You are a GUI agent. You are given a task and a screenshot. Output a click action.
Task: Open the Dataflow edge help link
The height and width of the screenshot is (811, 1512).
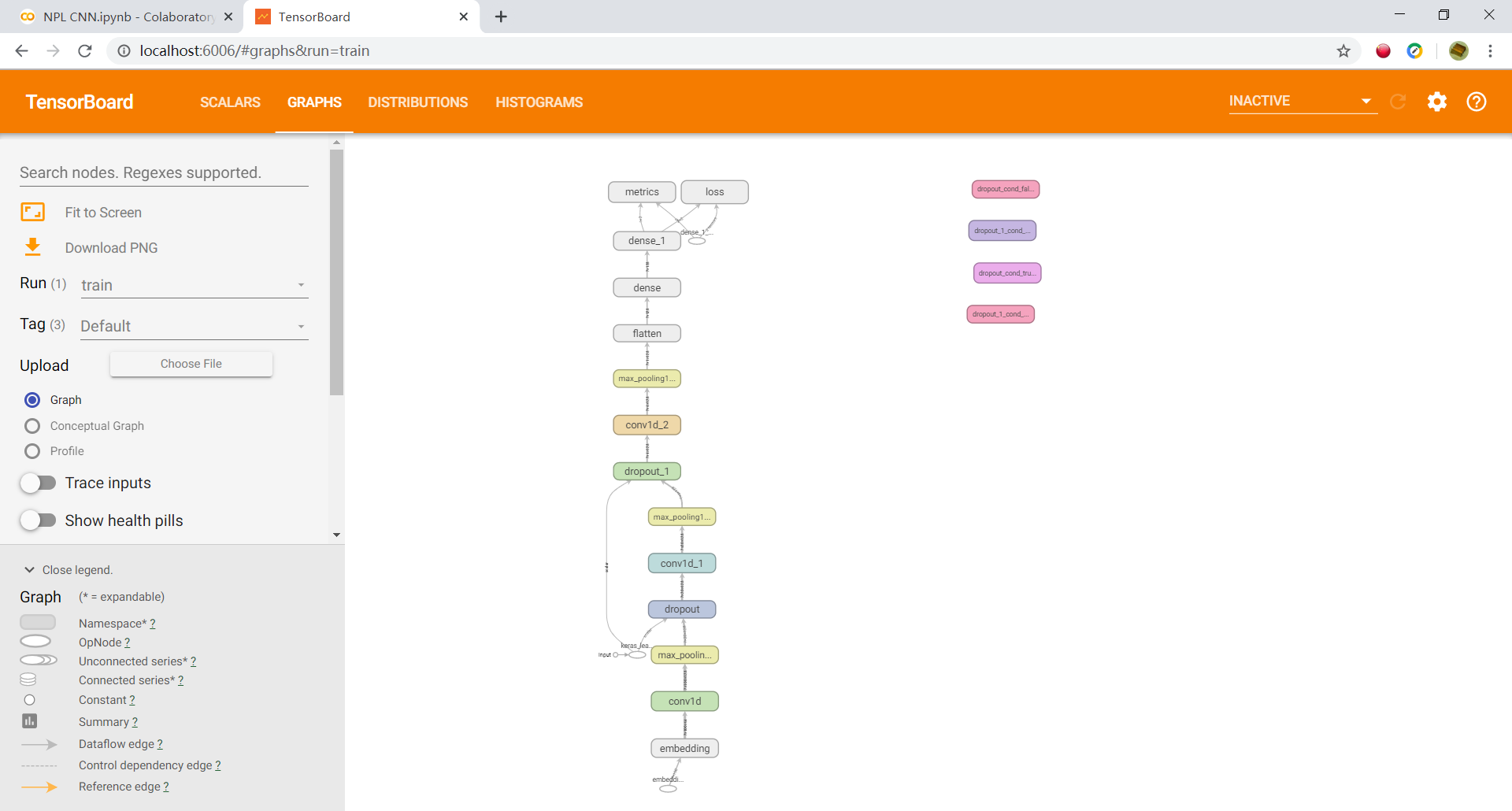158,744
